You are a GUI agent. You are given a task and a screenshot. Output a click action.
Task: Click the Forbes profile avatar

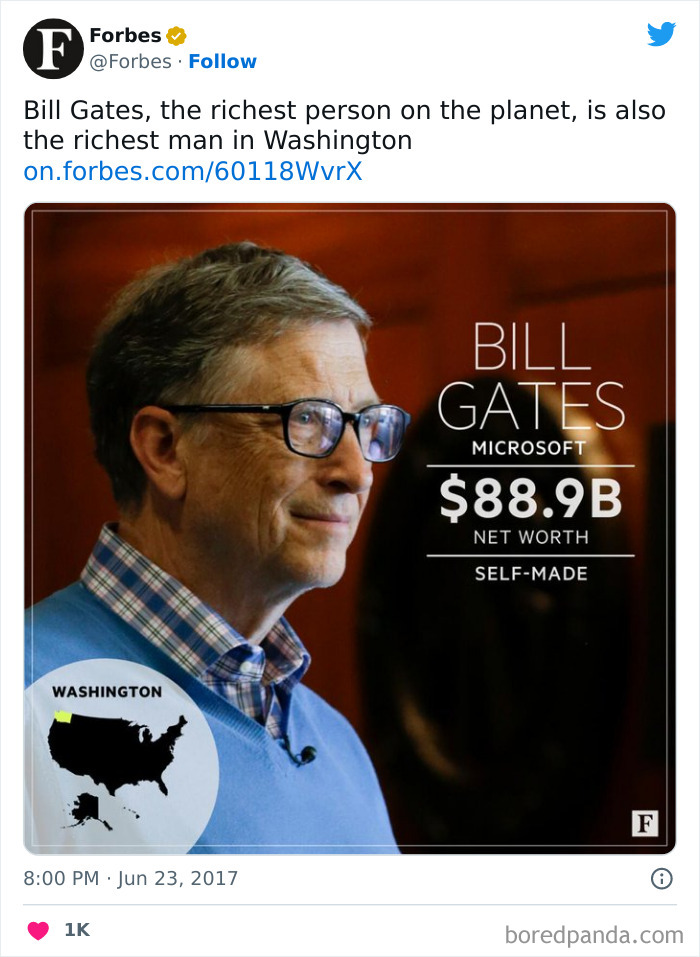[52, 48]
